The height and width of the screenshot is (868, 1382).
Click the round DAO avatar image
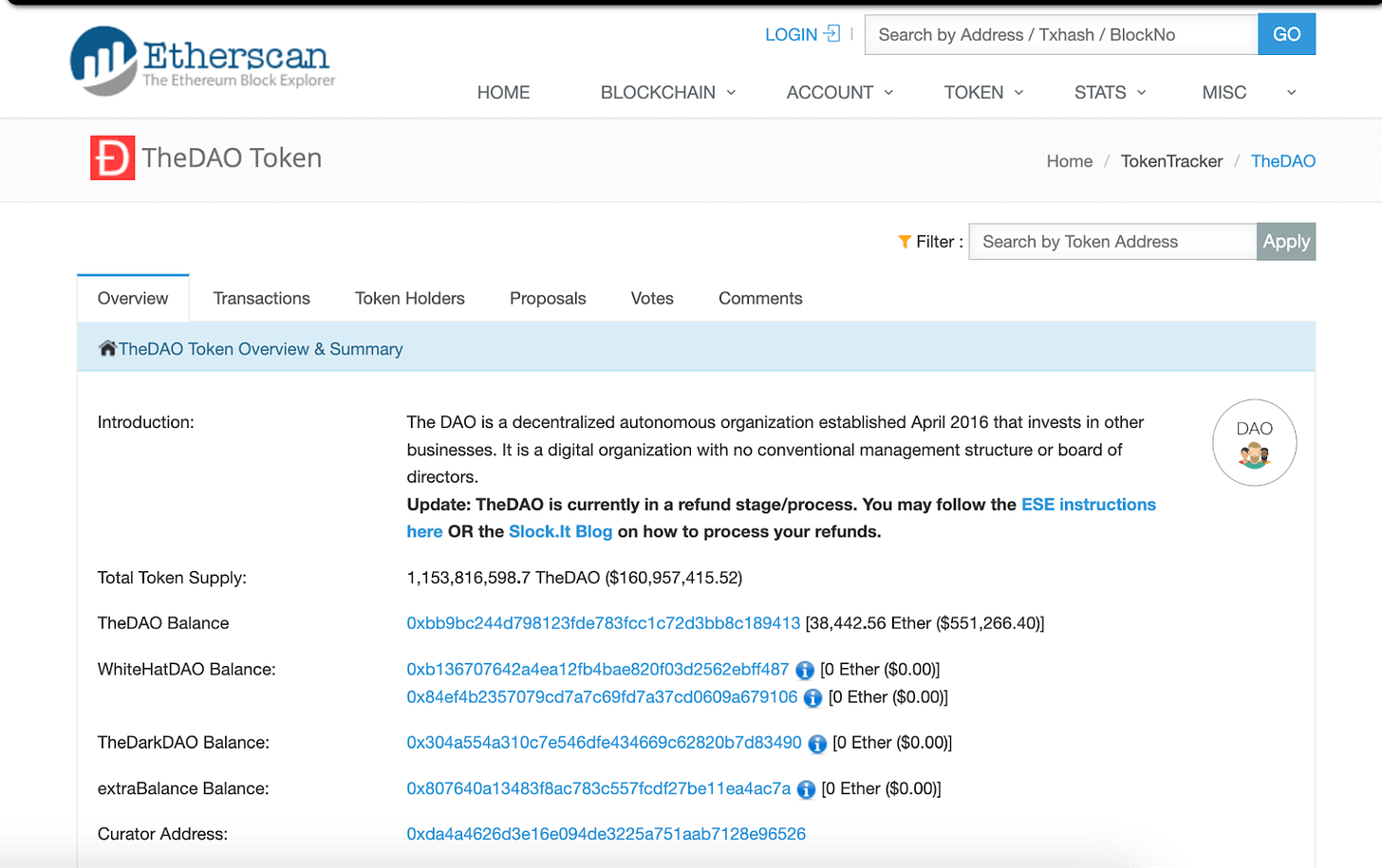tap(1254, 443)
